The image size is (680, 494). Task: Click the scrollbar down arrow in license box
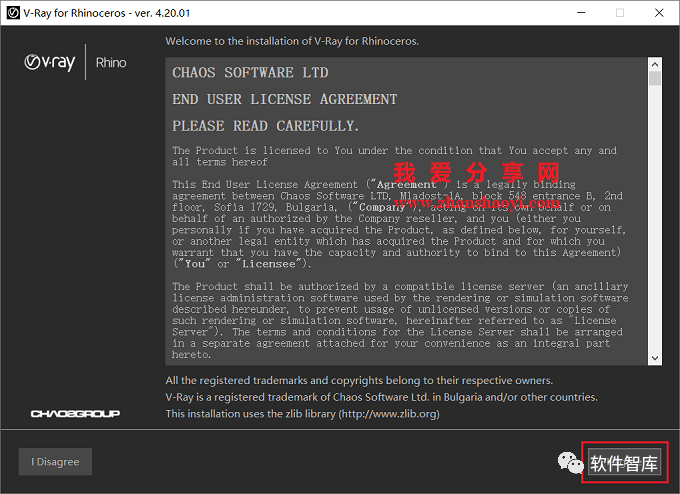tap(655, 358)
